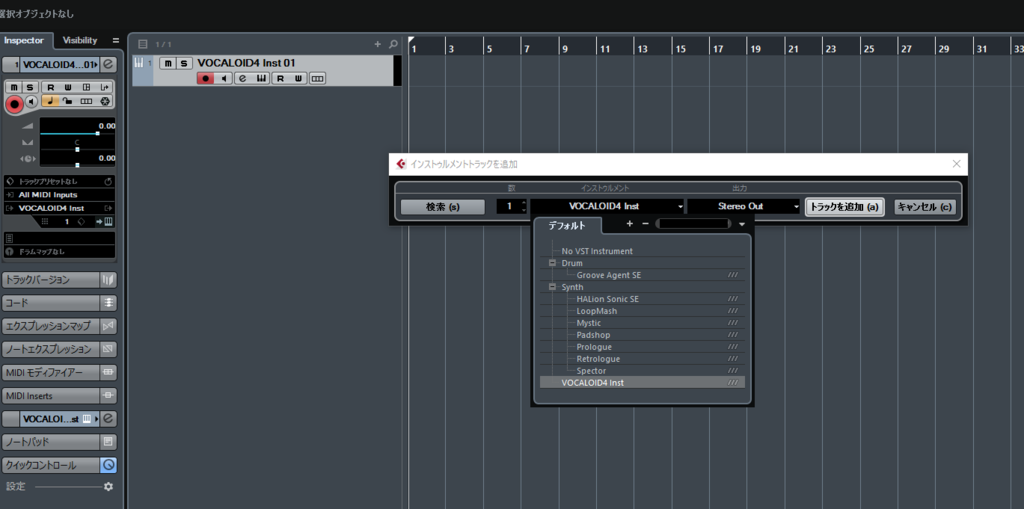This screenshot has width=1024, height=509.
Task: Open Stereo Out output dropdown
Action: click(744, 206)
